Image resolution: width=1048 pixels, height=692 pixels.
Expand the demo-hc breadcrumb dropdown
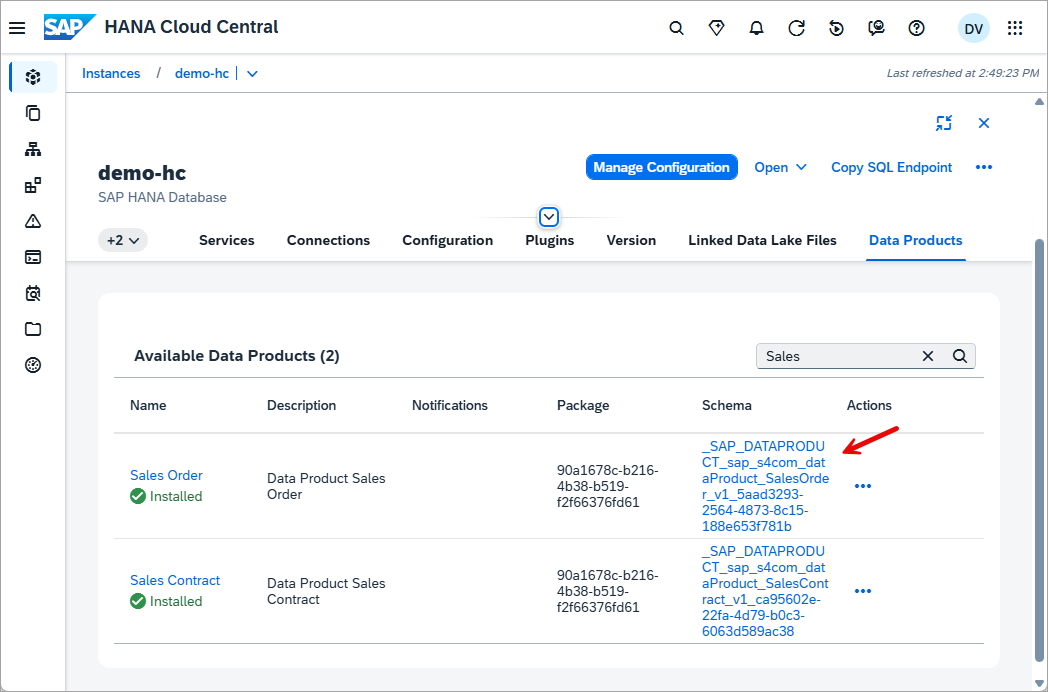252,74
